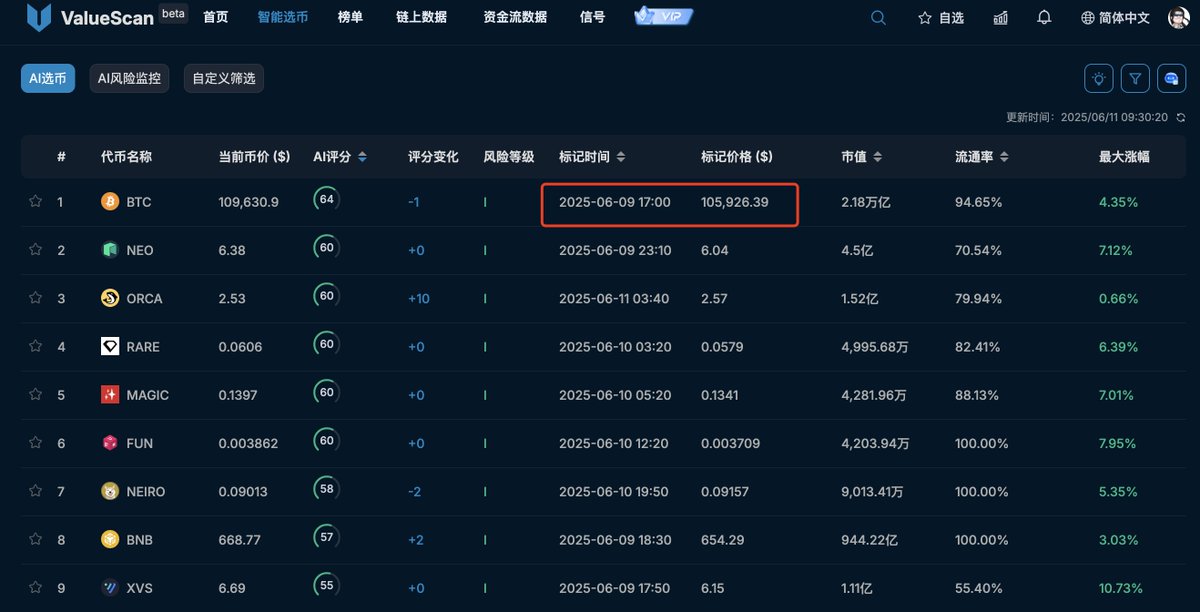The image size is (1200, 612).
Task: Click the XVS AI score ring 55
Action: coord(326,586)
